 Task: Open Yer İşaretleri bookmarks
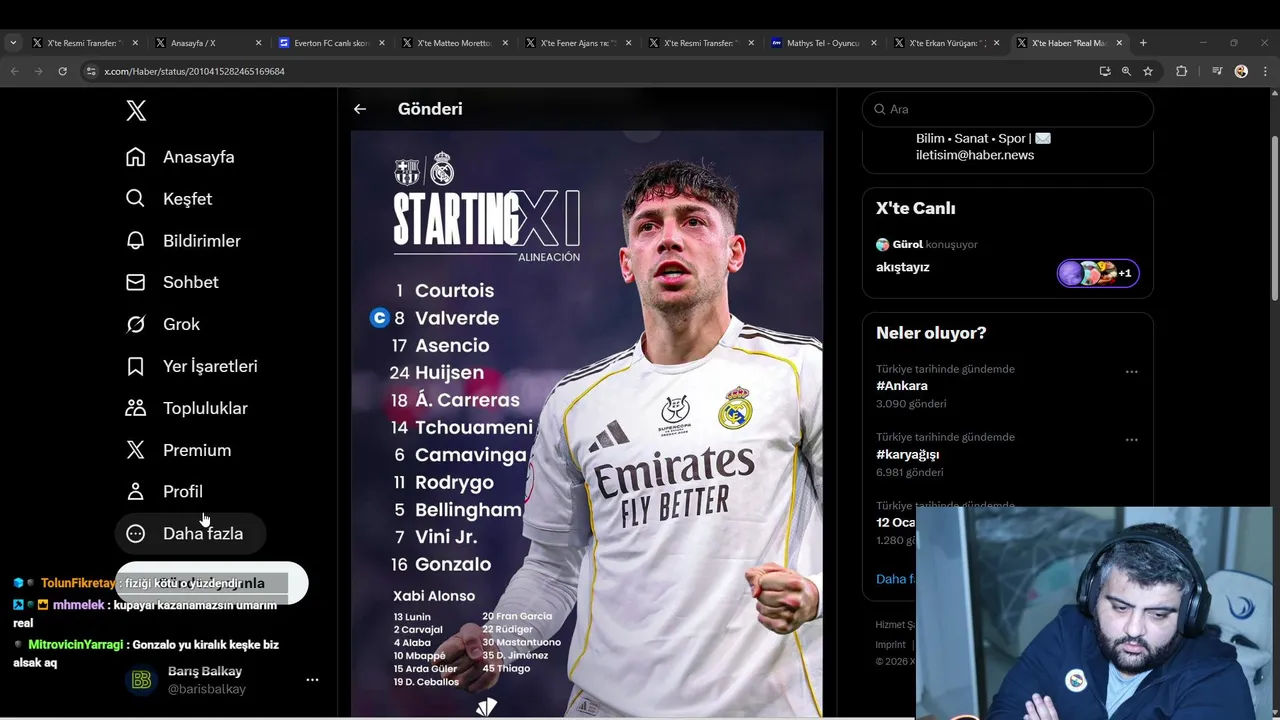click(192, 366)
